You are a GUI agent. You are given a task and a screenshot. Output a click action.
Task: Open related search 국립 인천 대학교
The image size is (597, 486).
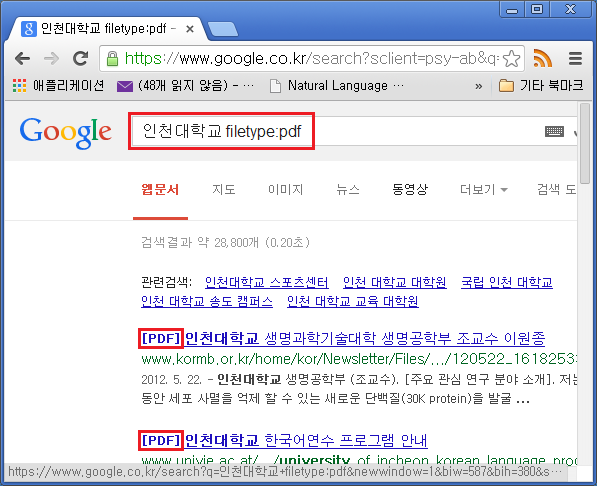click(507, 282)
